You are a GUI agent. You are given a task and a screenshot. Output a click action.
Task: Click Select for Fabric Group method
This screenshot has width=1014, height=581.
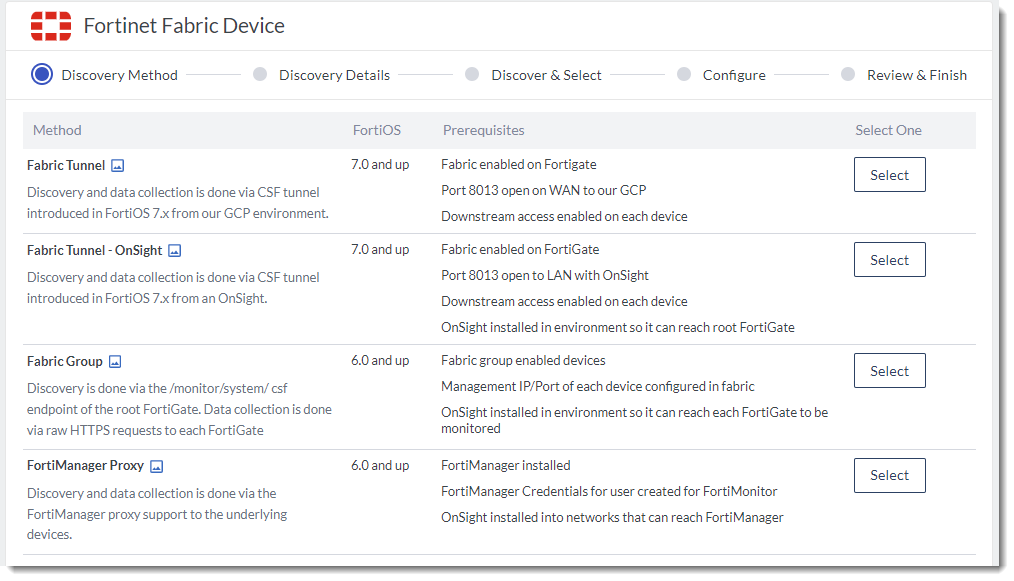point(889,371)
